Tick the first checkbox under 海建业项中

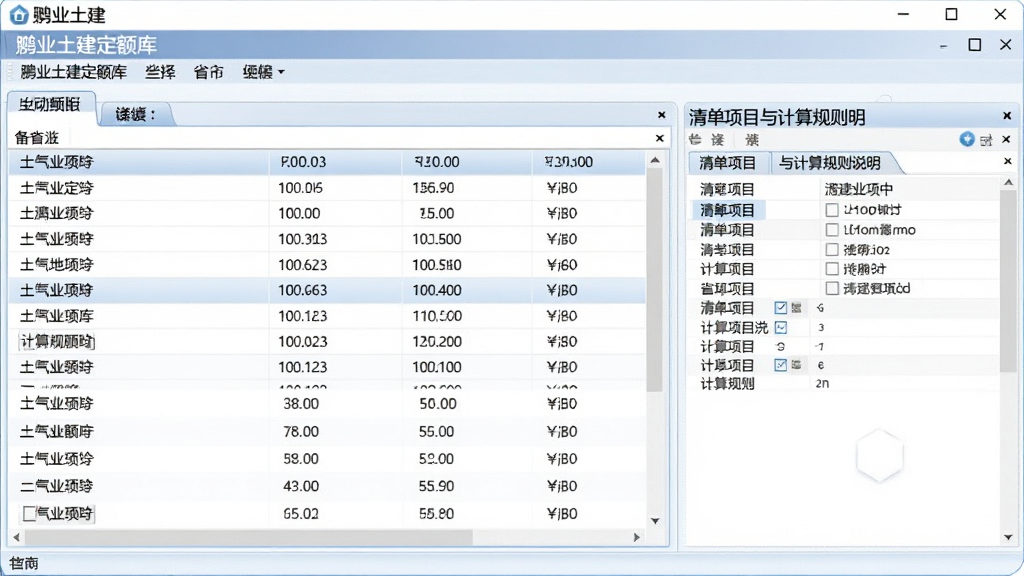tap(832, 210)
